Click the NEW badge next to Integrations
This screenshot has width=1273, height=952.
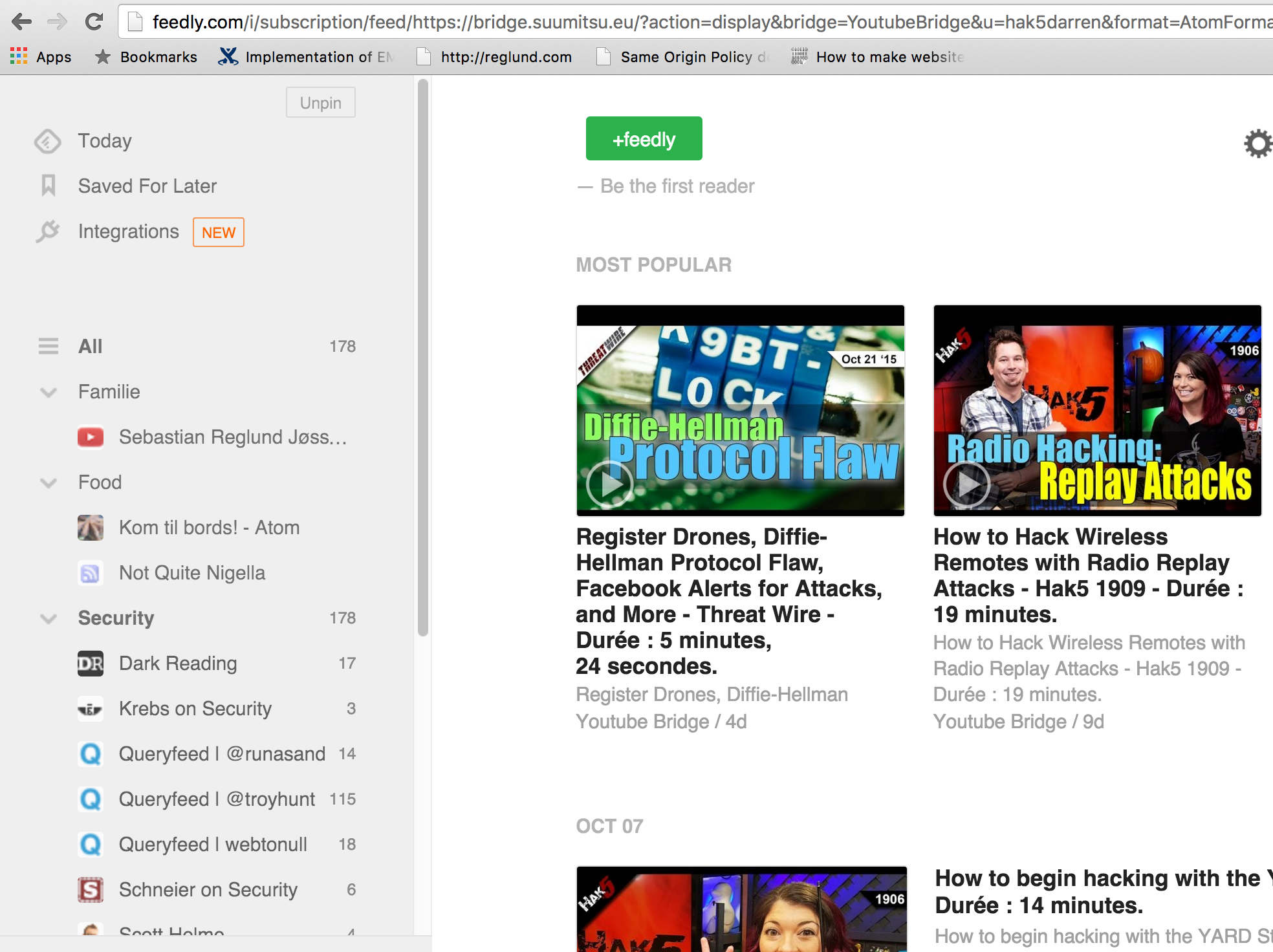click(219, 232)
